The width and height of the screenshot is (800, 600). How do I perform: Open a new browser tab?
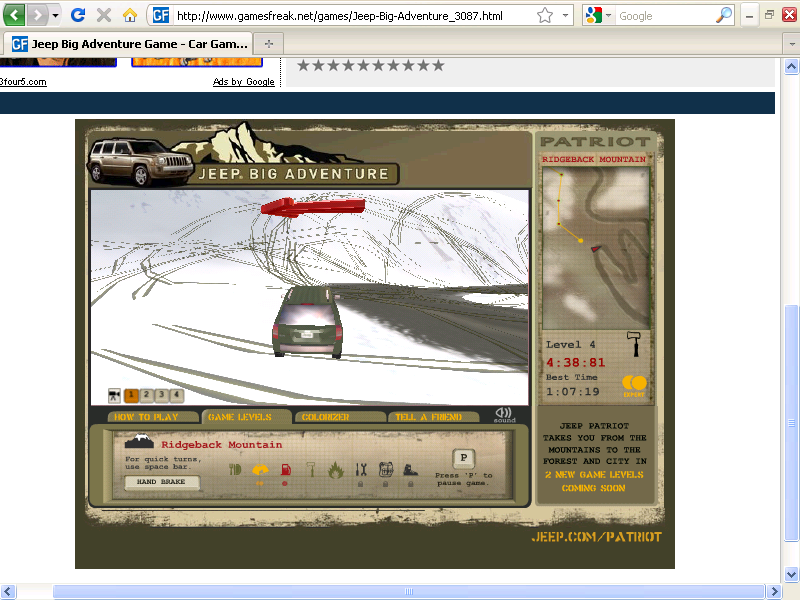tap(269, 44)
